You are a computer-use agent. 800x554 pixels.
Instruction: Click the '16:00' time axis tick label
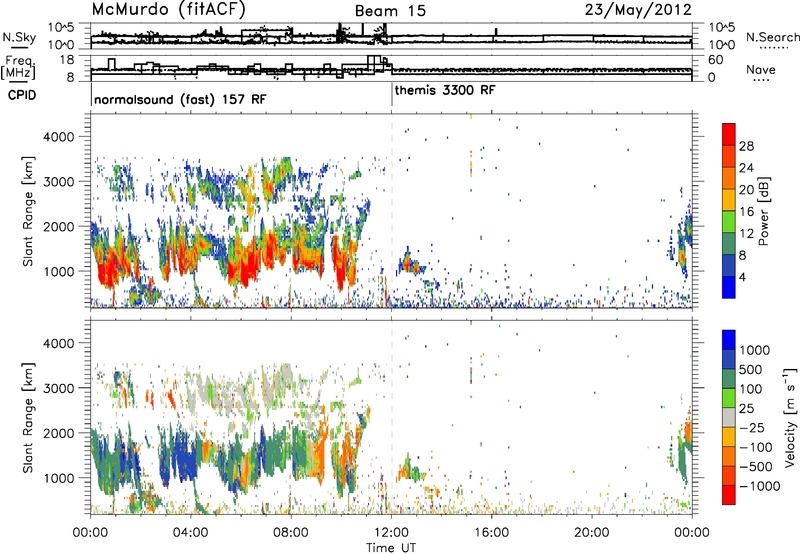(x=491, y=533)
